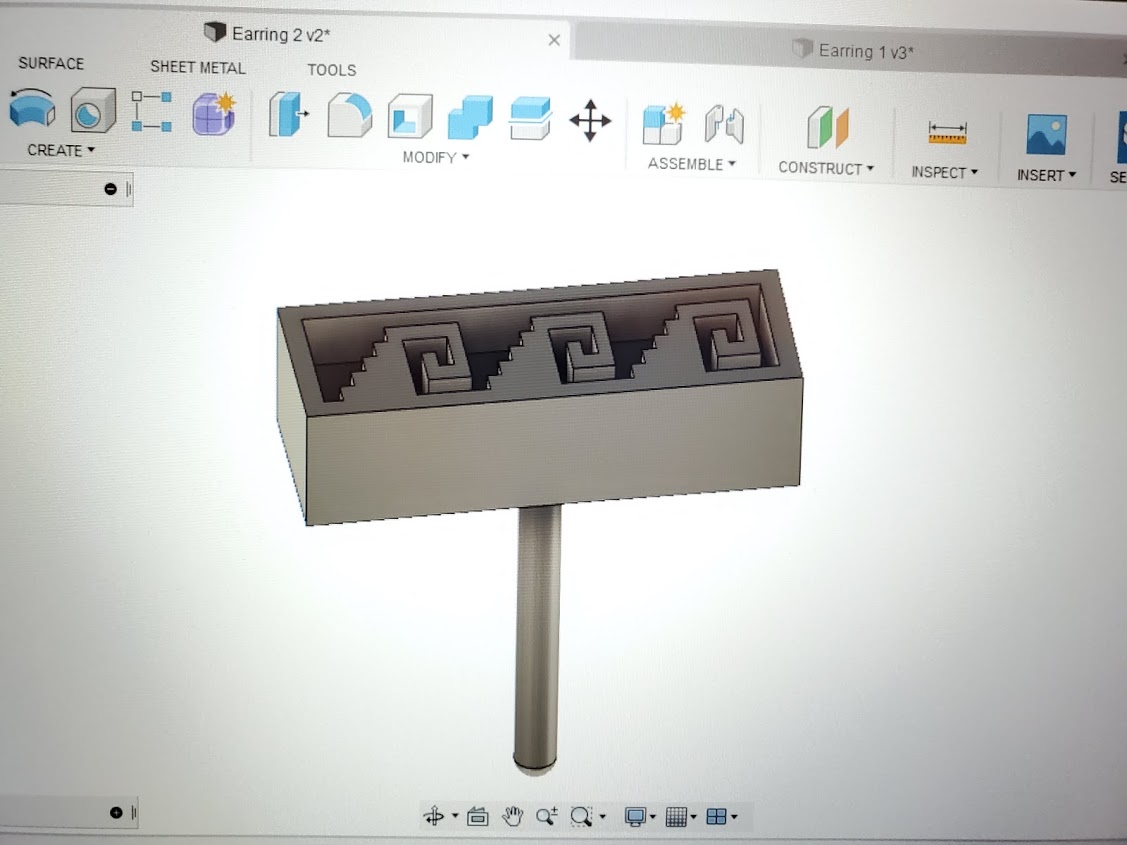The image size is (1127, 845).
Task: Open the Measure tool
Action: tap(947, 133)
